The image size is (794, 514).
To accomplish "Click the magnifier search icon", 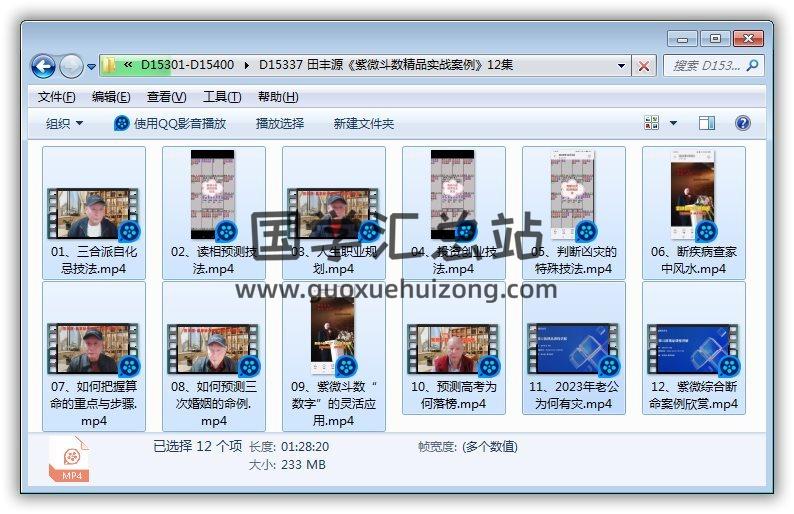I will click(752, 65).
